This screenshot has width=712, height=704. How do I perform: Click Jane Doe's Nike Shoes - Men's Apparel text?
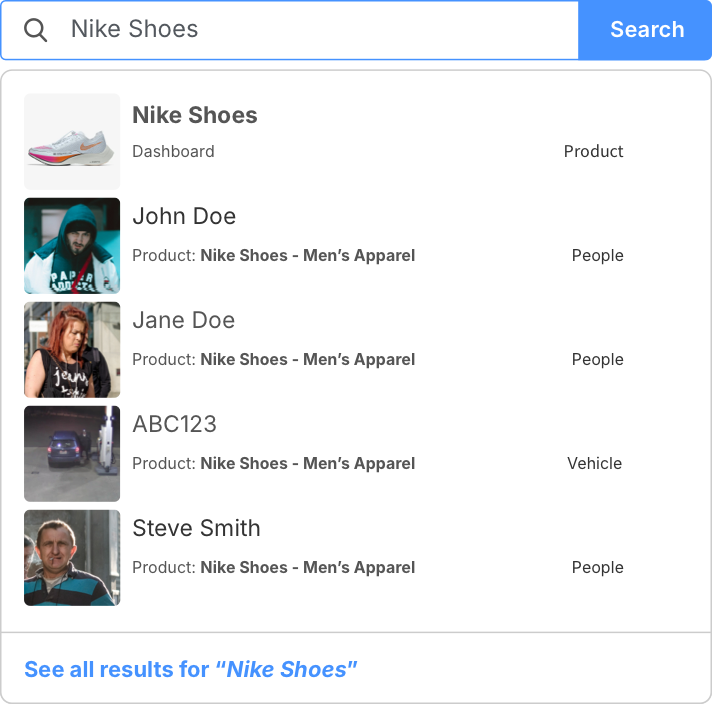308,359
